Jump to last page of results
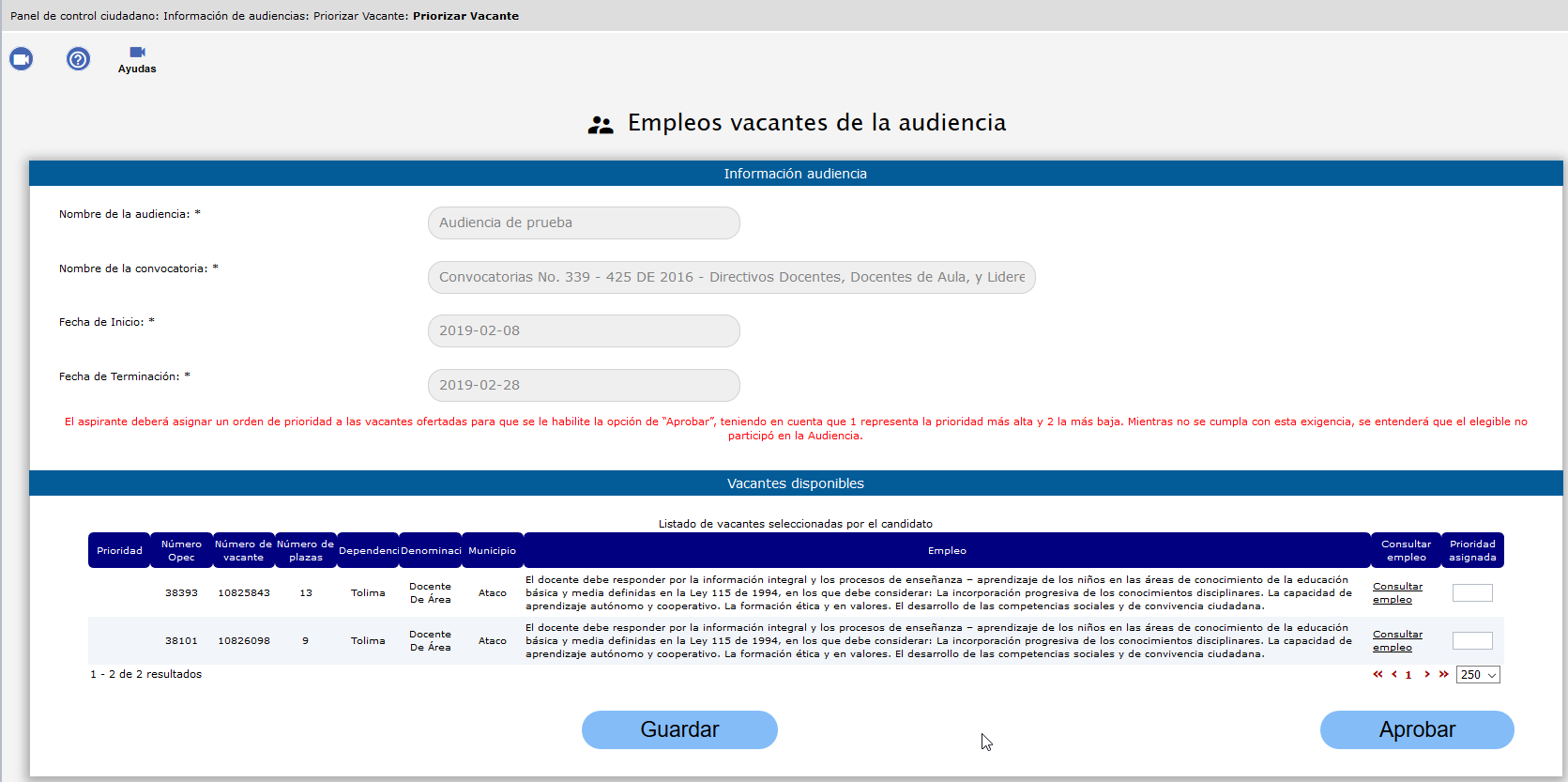Image resolution: width=1568 pixels, height=782 pixels. [x=1443, y=674]
